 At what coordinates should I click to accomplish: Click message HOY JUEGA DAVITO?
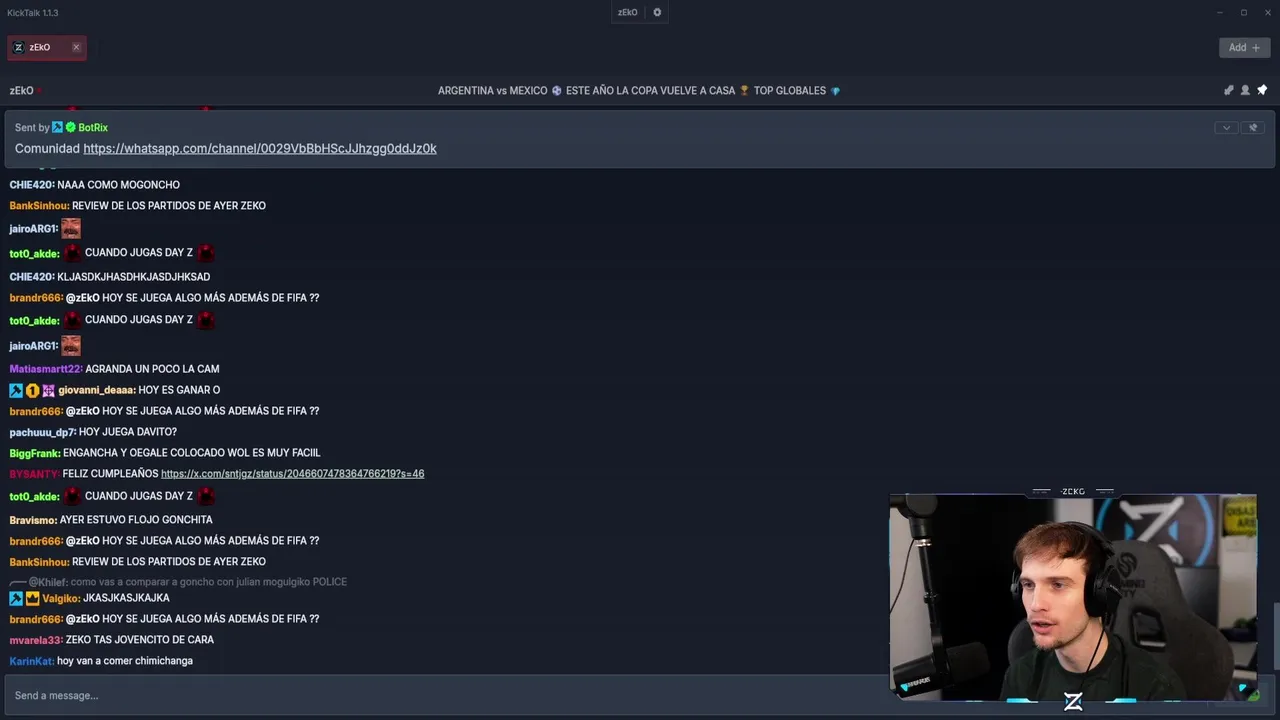(128, 432)
